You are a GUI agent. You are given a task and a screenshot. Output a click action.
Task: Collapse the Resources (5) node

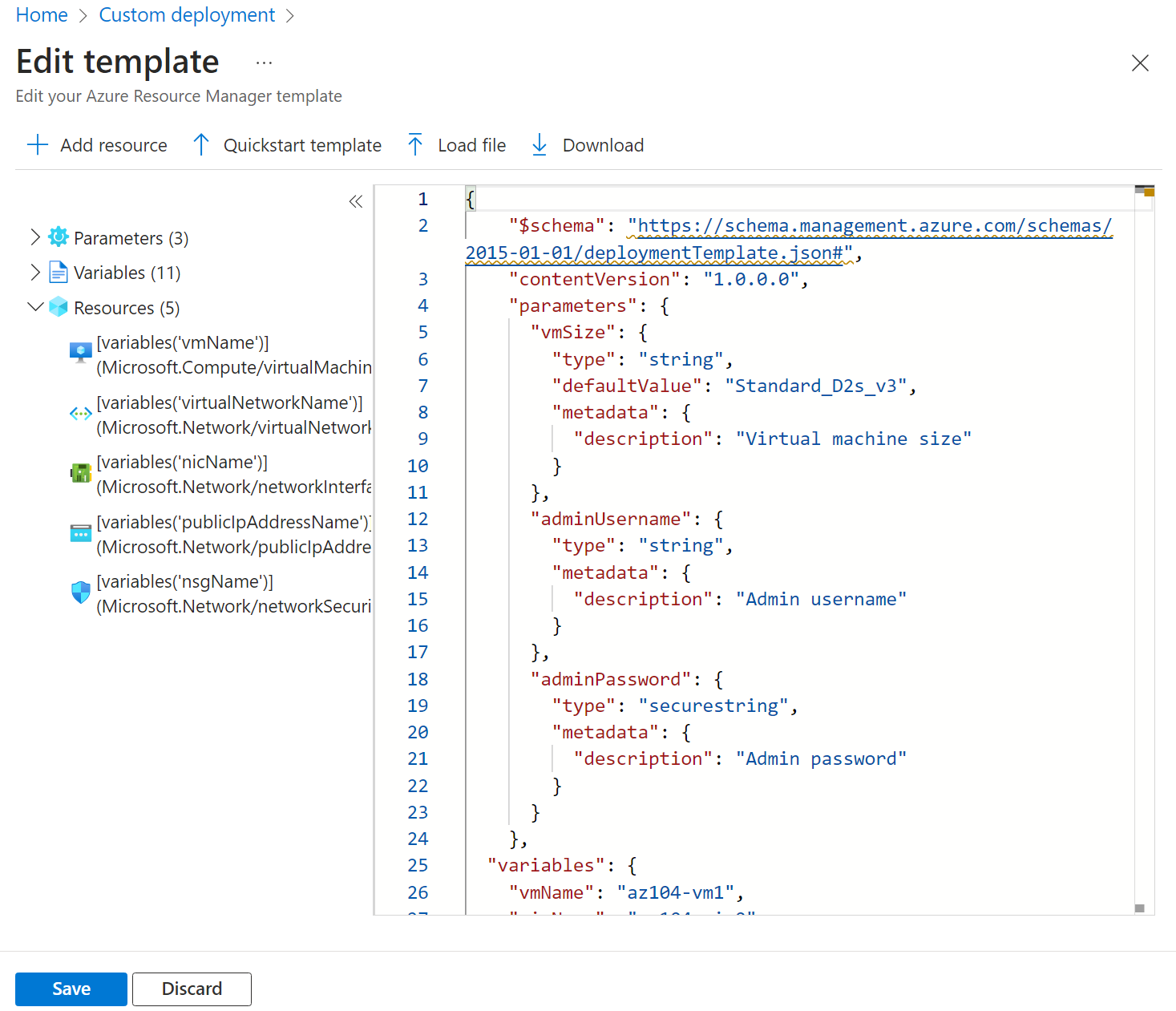click(35, 307)
